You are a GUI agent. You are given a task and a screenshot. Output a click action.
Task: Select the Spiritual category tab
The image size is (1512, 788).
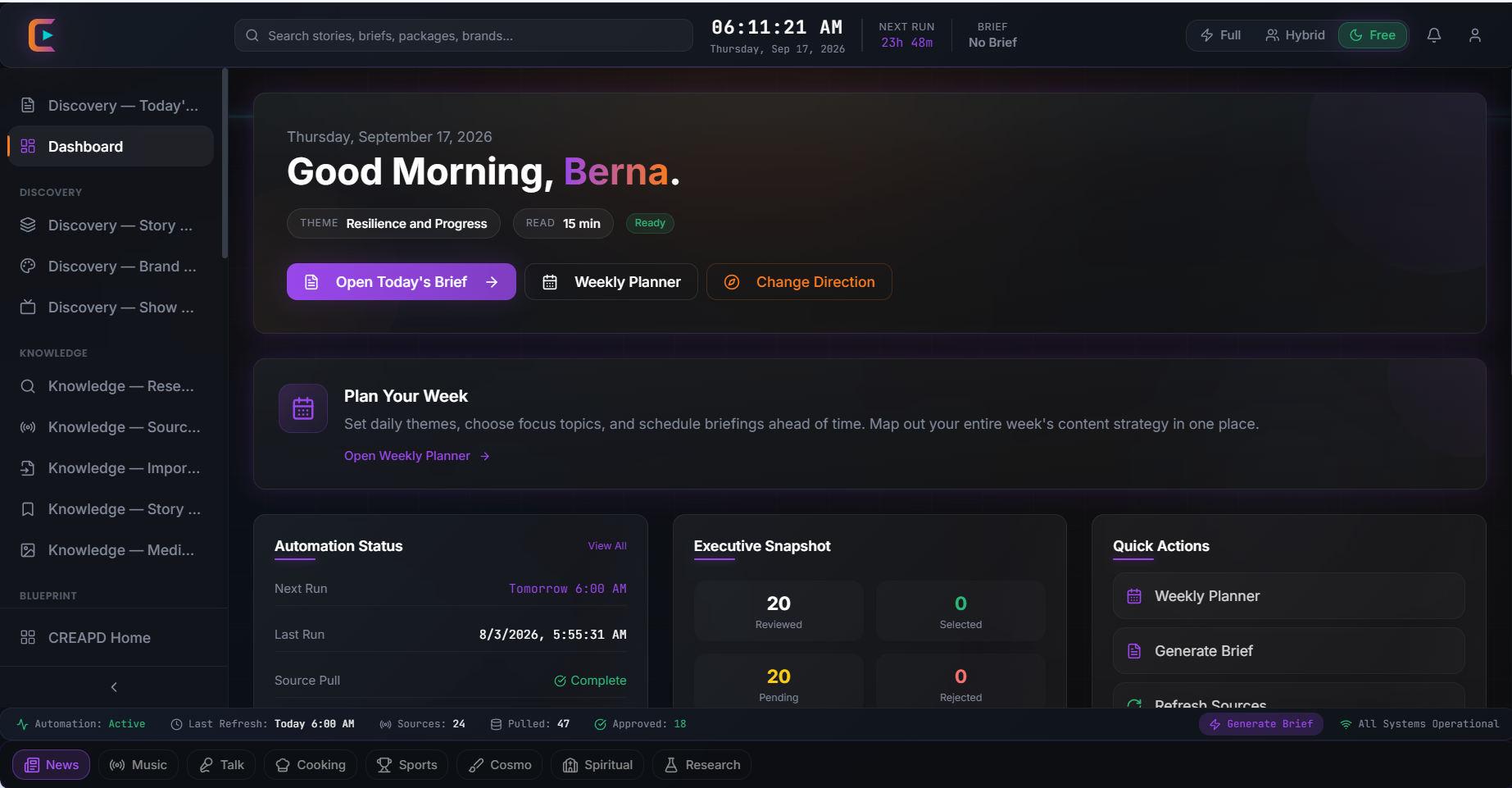click(597, 764)
